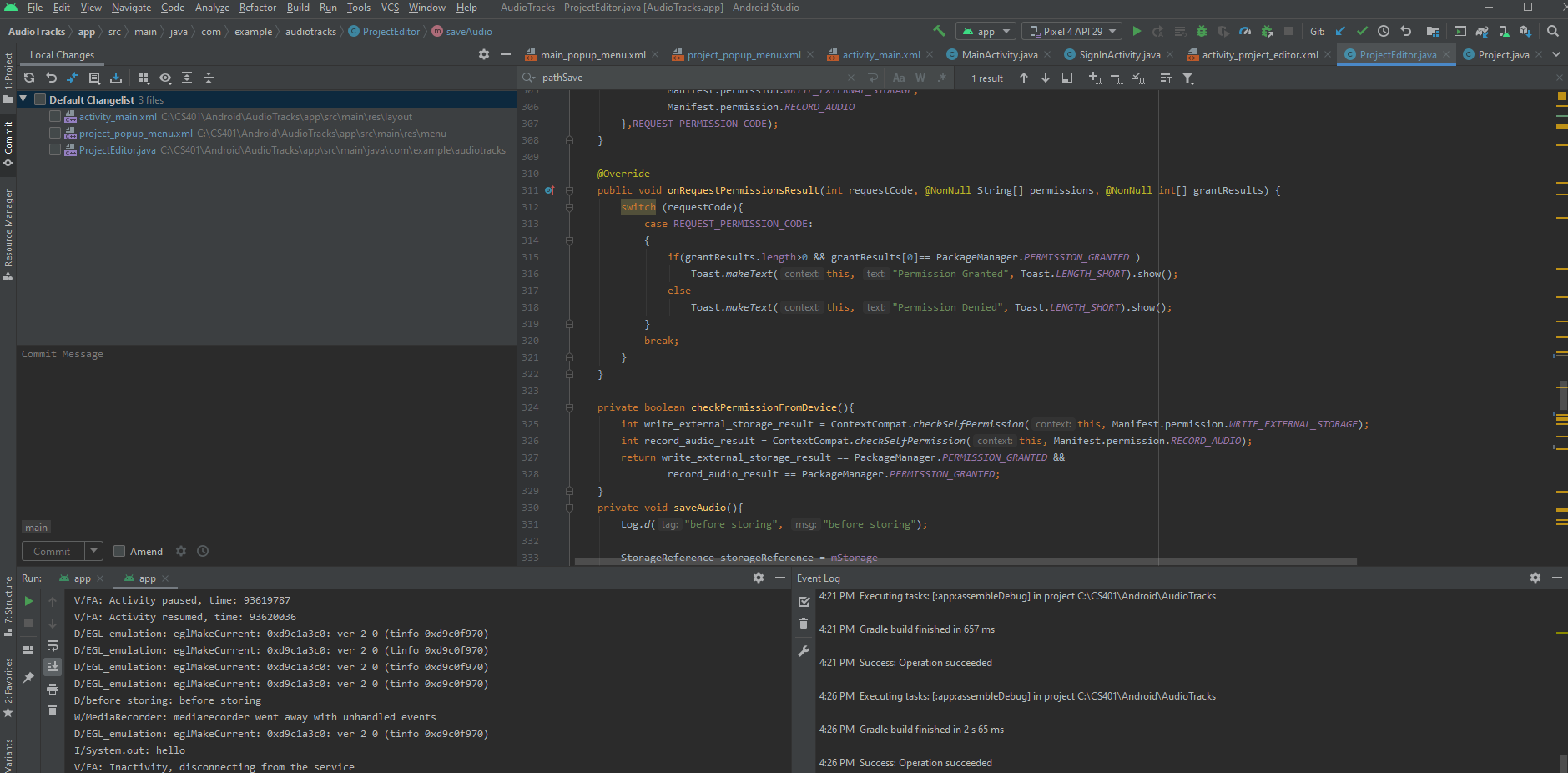
Task: Open the Resource Manager side tab
Action: click(8, 235)
